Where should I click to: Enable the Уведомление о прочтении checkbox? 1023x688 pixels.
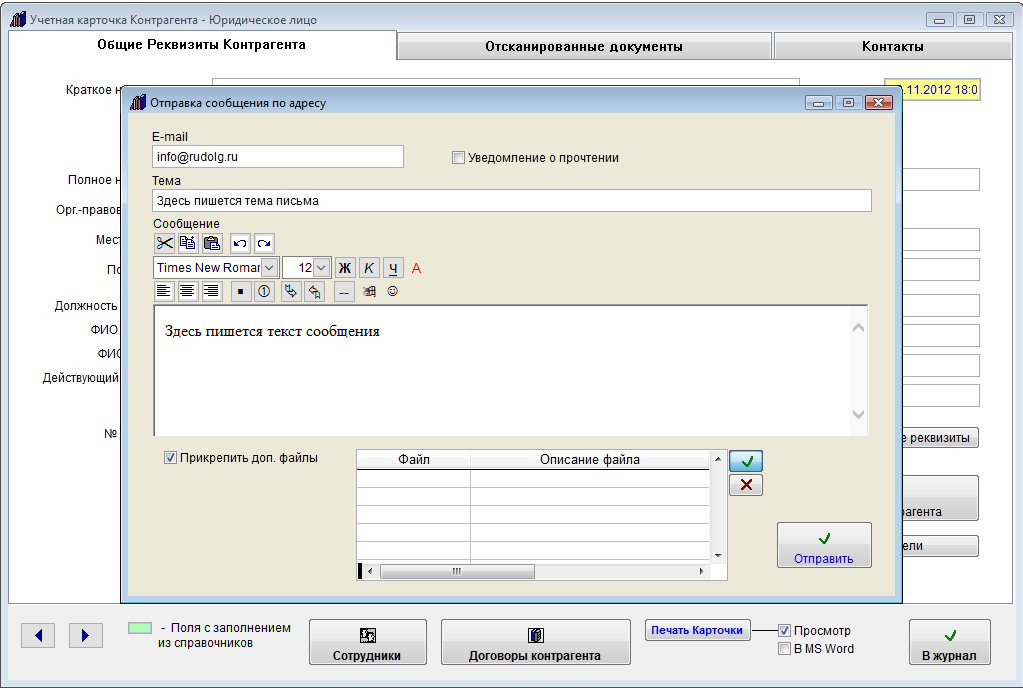[x=458, y=158]
